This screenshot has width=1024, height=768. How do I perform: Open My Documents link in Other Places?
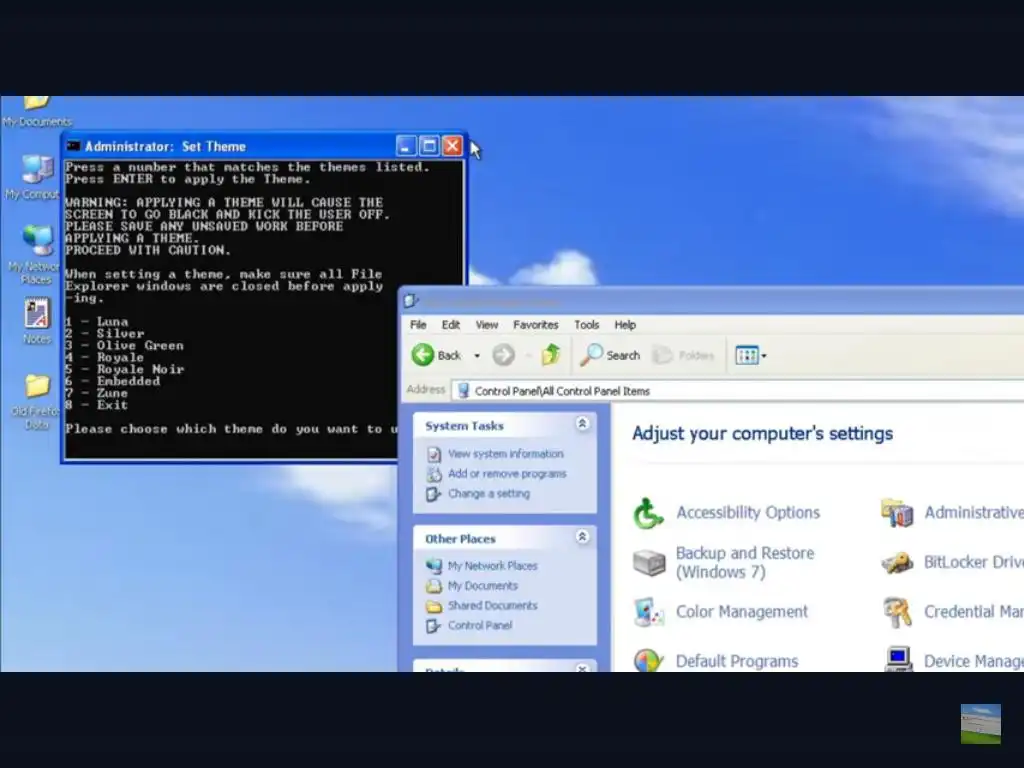click(x=483, y=586)
